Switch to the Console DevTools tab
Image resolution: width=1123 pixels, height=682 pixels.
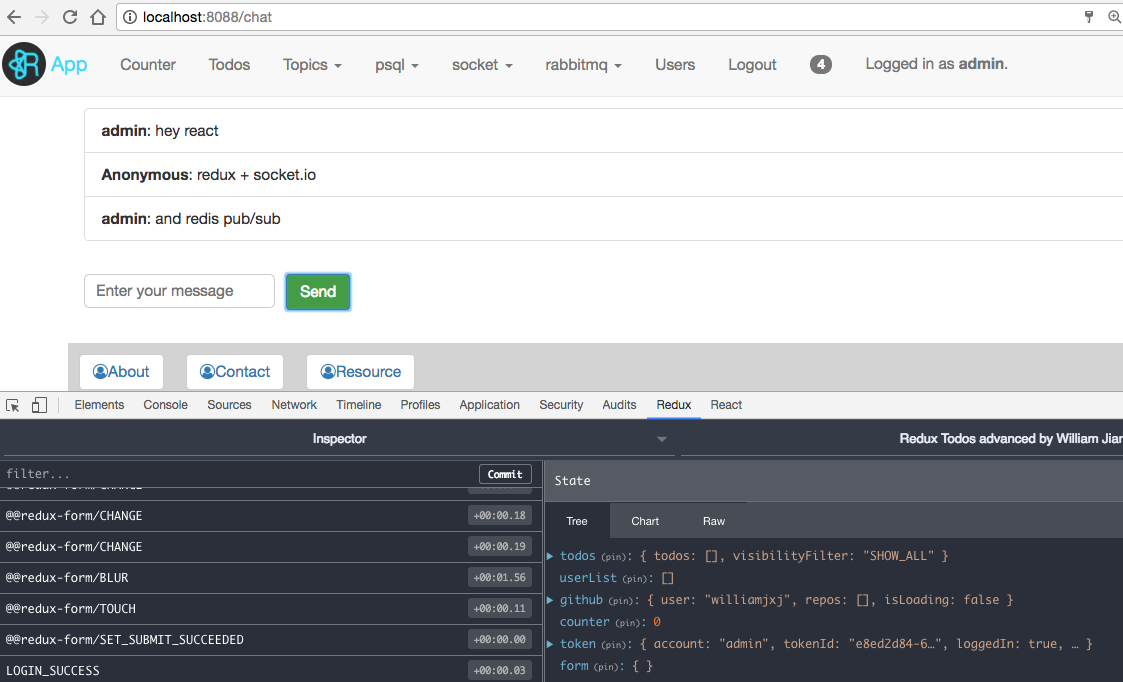(165, 405)
